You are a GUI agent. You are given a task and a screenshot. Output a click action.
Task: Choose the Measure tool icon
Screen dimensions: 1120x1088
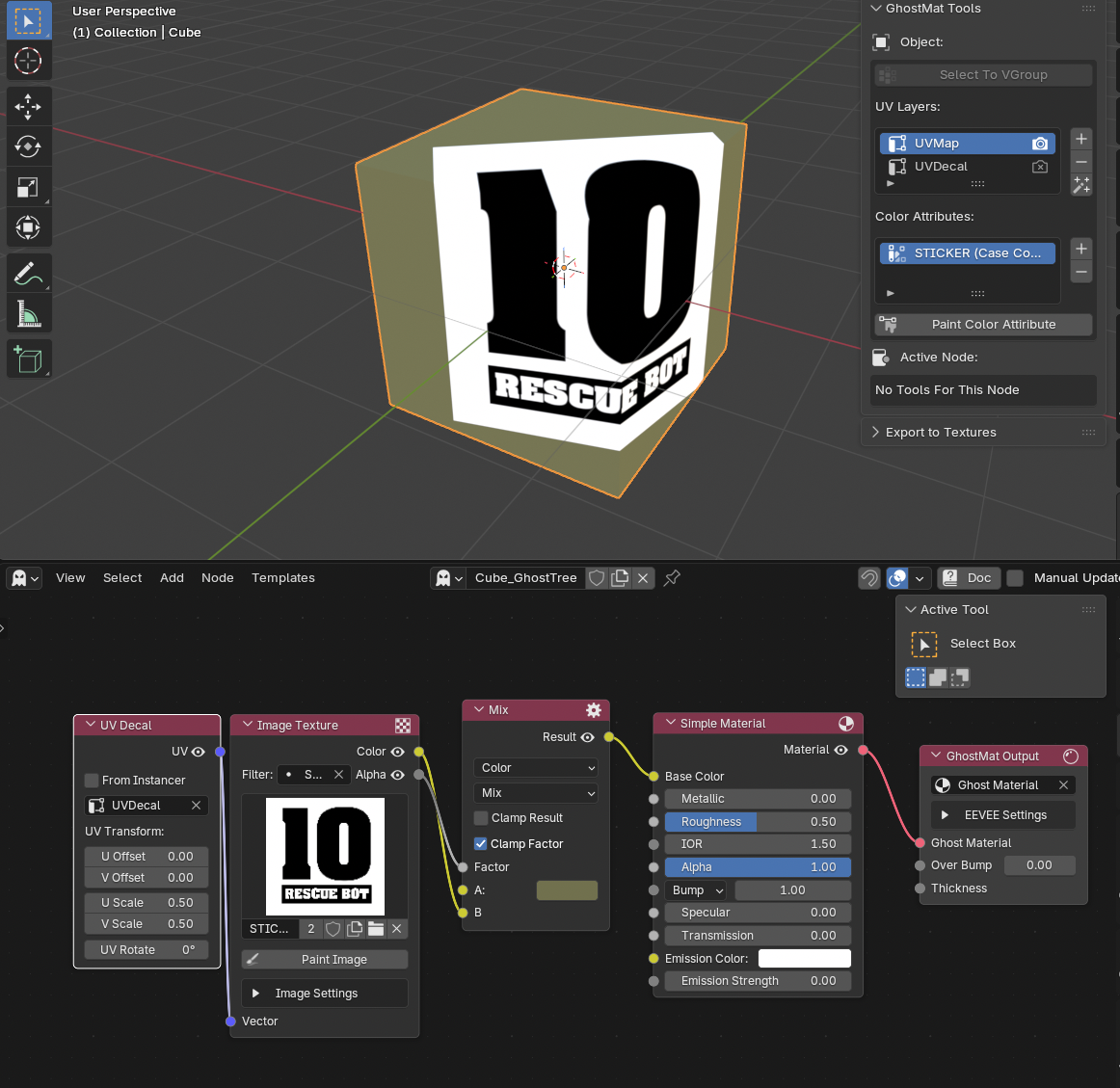pyautogui.click(x=28, y=314)
